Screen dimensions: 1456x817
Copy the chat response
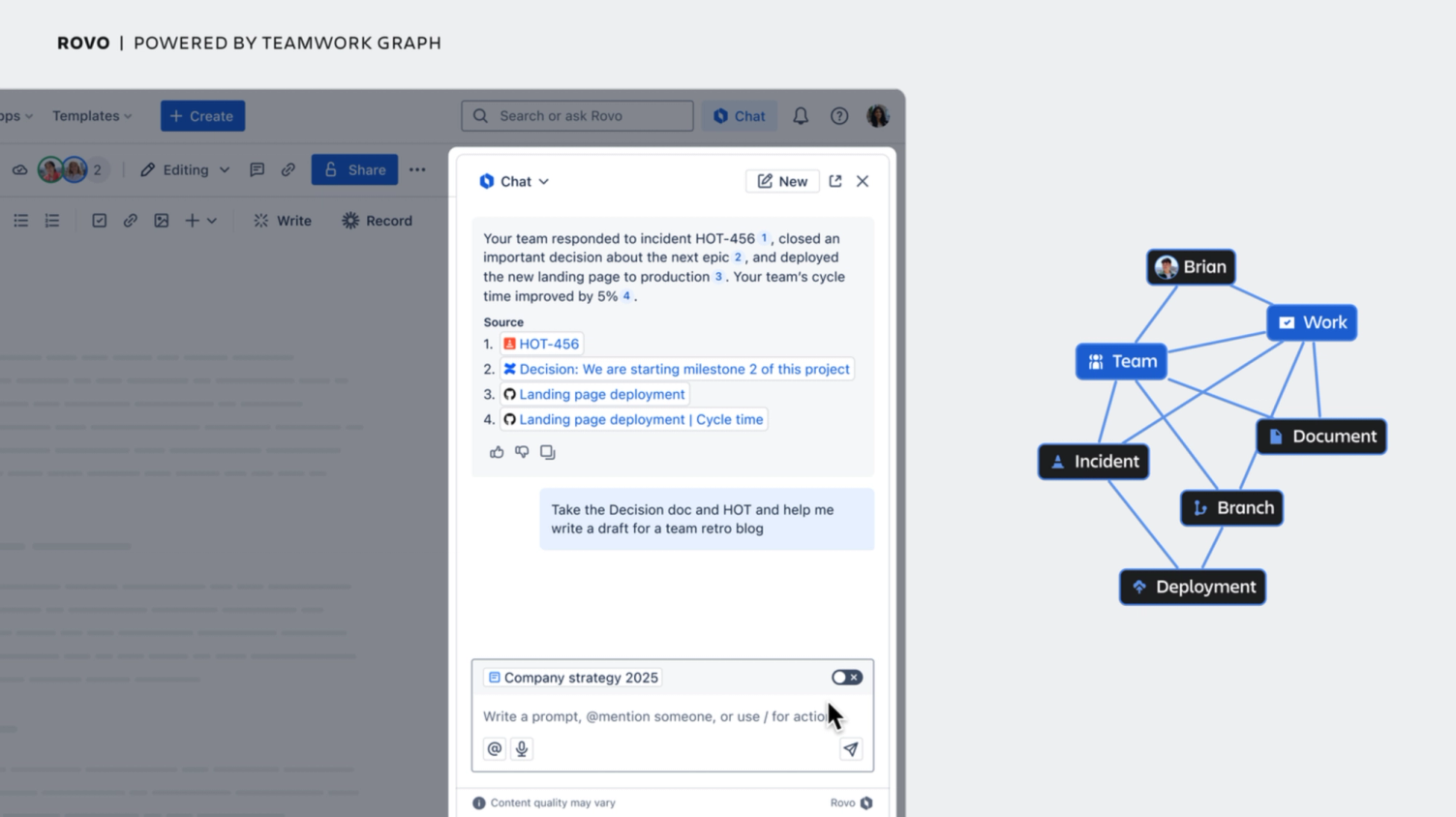[x=548, y=452]
